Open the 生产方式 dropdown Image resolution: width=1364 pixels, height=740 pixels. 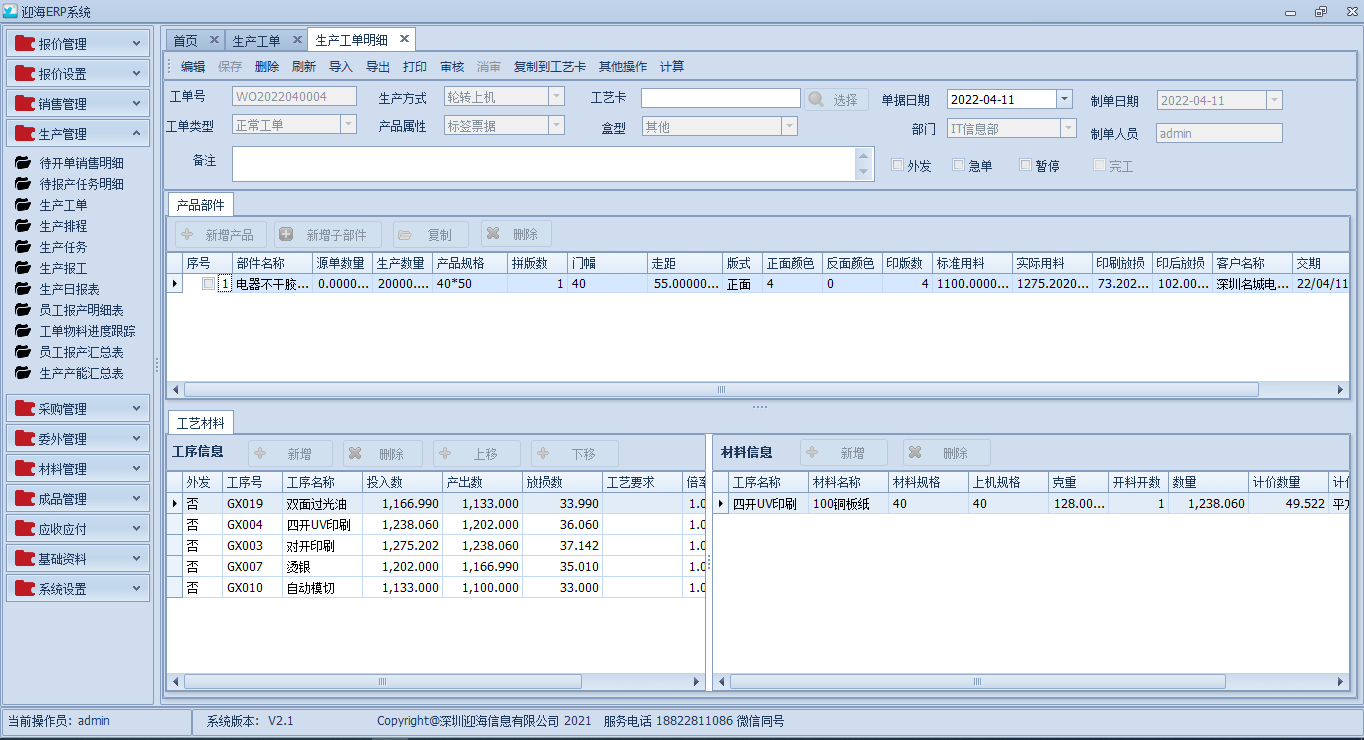click(557, 97)
